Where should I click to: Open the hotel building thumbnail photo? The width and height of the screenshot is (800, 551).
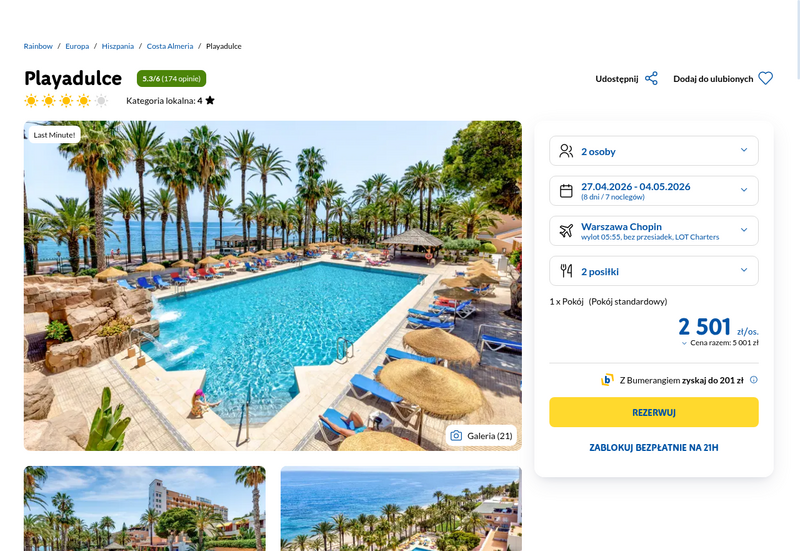(x=145, y=508)
